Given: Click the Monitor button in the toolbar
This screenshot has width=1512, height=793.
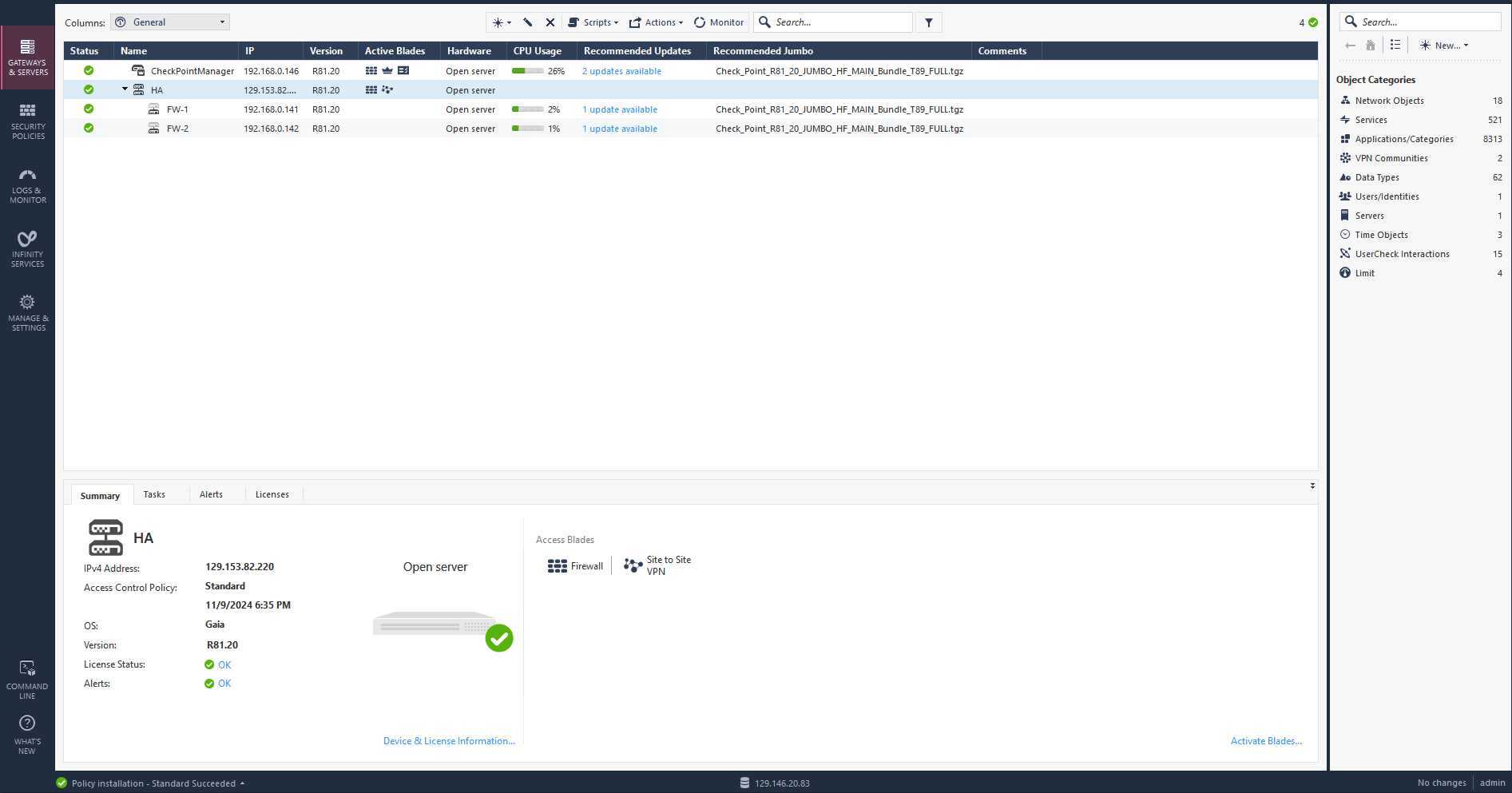Looking at the screenshot, I should [719, 22].
